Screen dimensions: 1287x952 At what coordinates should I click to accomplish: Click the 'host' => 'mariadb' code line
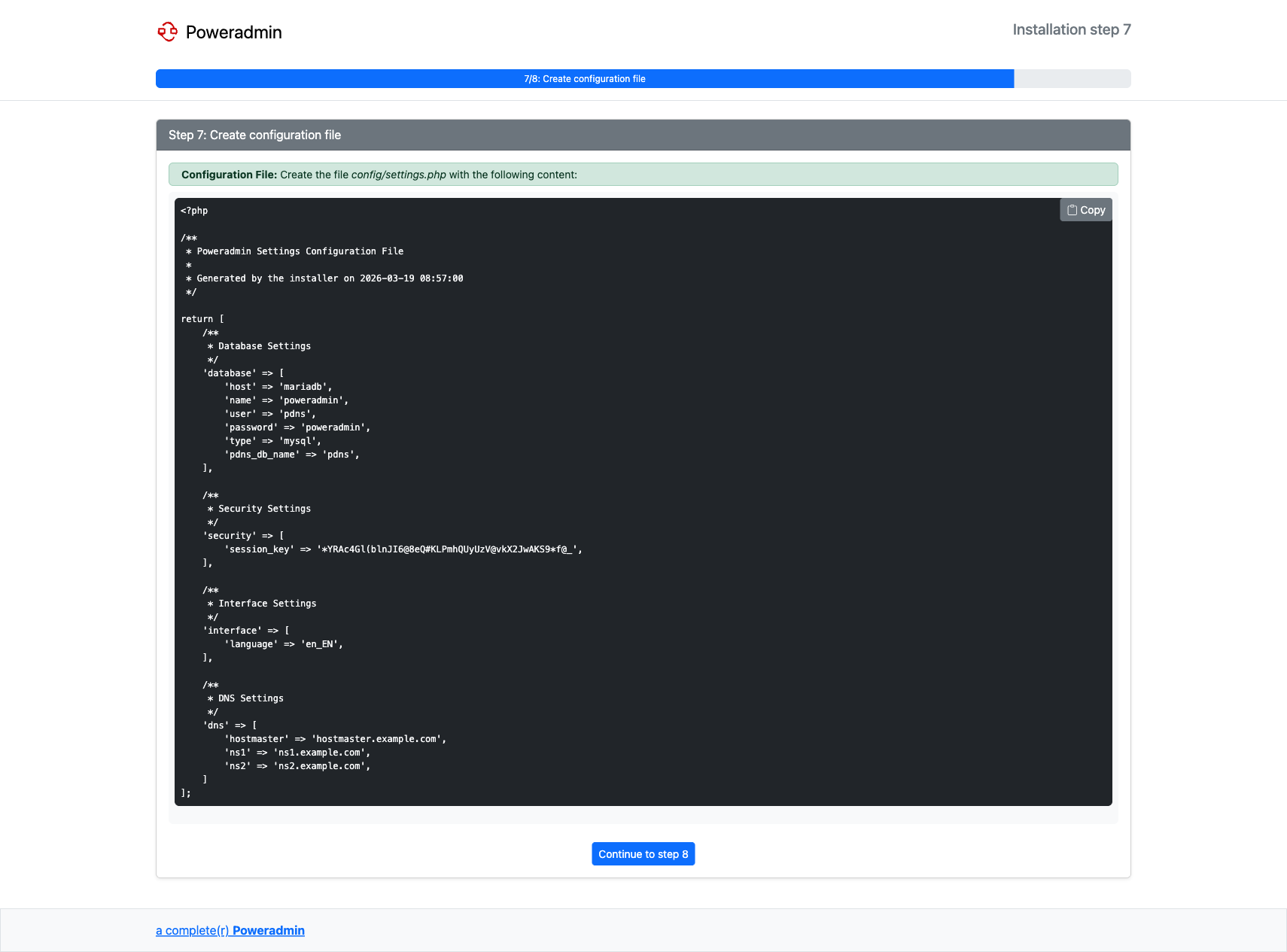[x=278, y=387]
